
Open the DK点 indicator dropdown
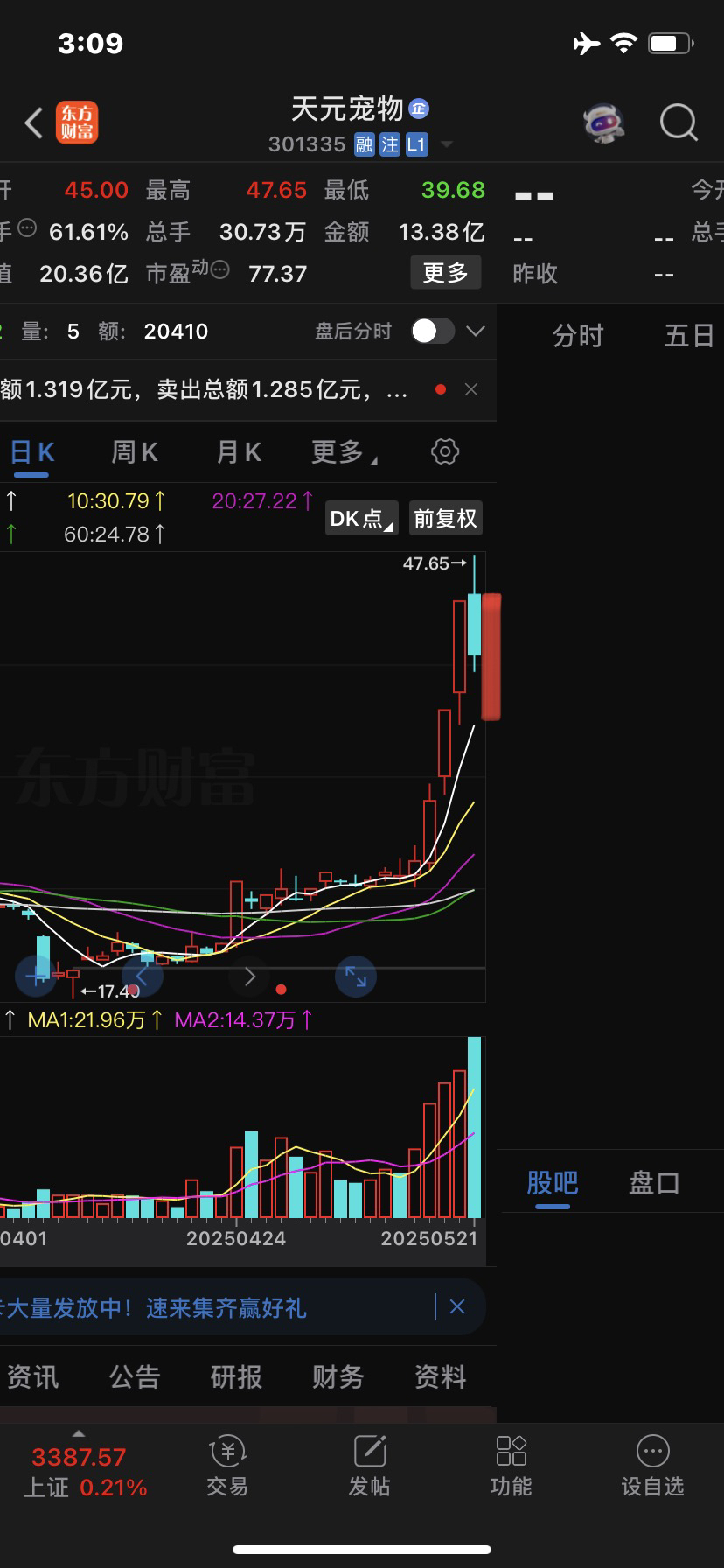point(361,518)
